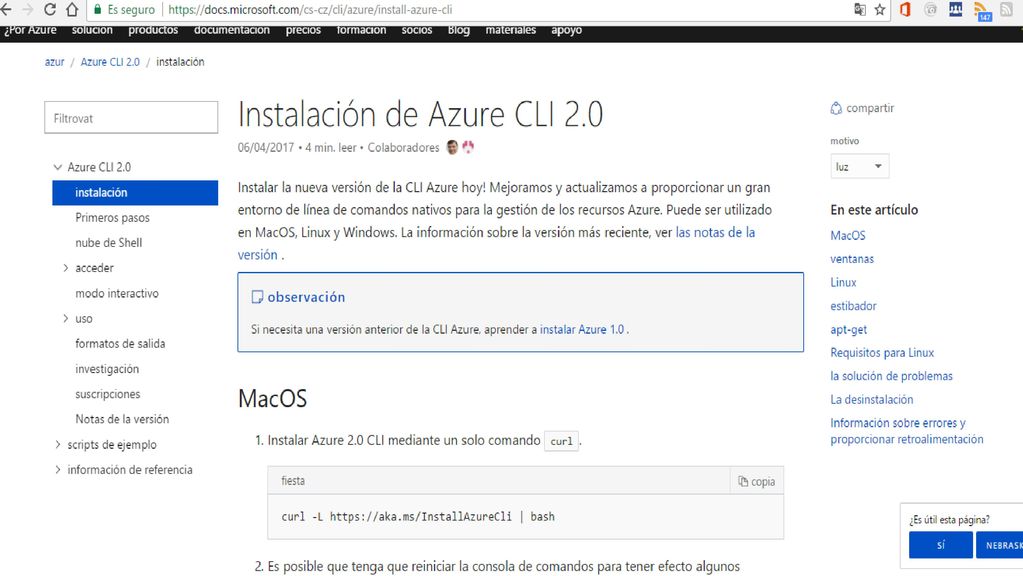The height and width of the screenshot is (576, 1023).
Task: Click Azure CLI 2.0 breadcrumb link
Action: click(110, 62)
